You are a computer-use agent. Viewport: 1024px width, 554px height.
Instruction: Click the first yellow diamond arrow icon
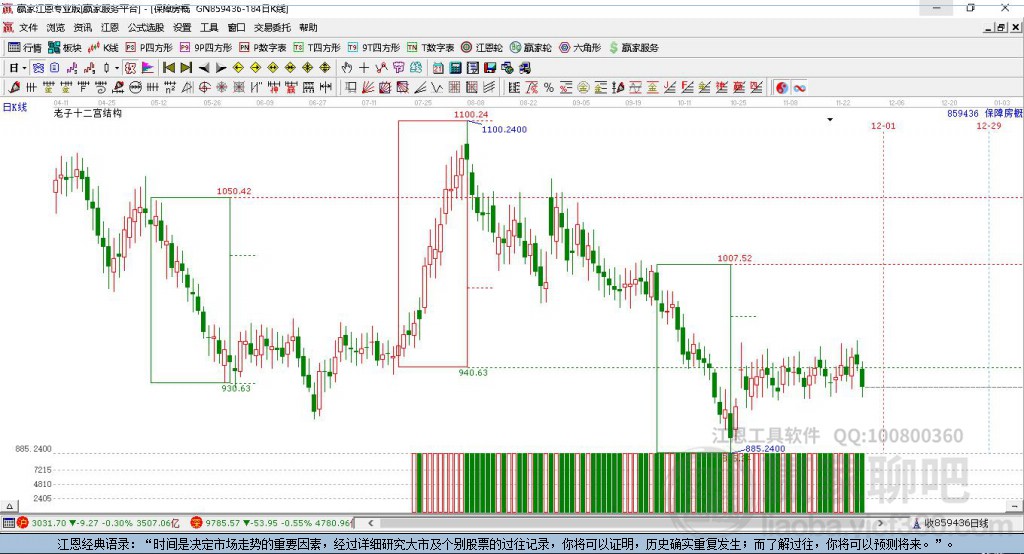point(238,68)
